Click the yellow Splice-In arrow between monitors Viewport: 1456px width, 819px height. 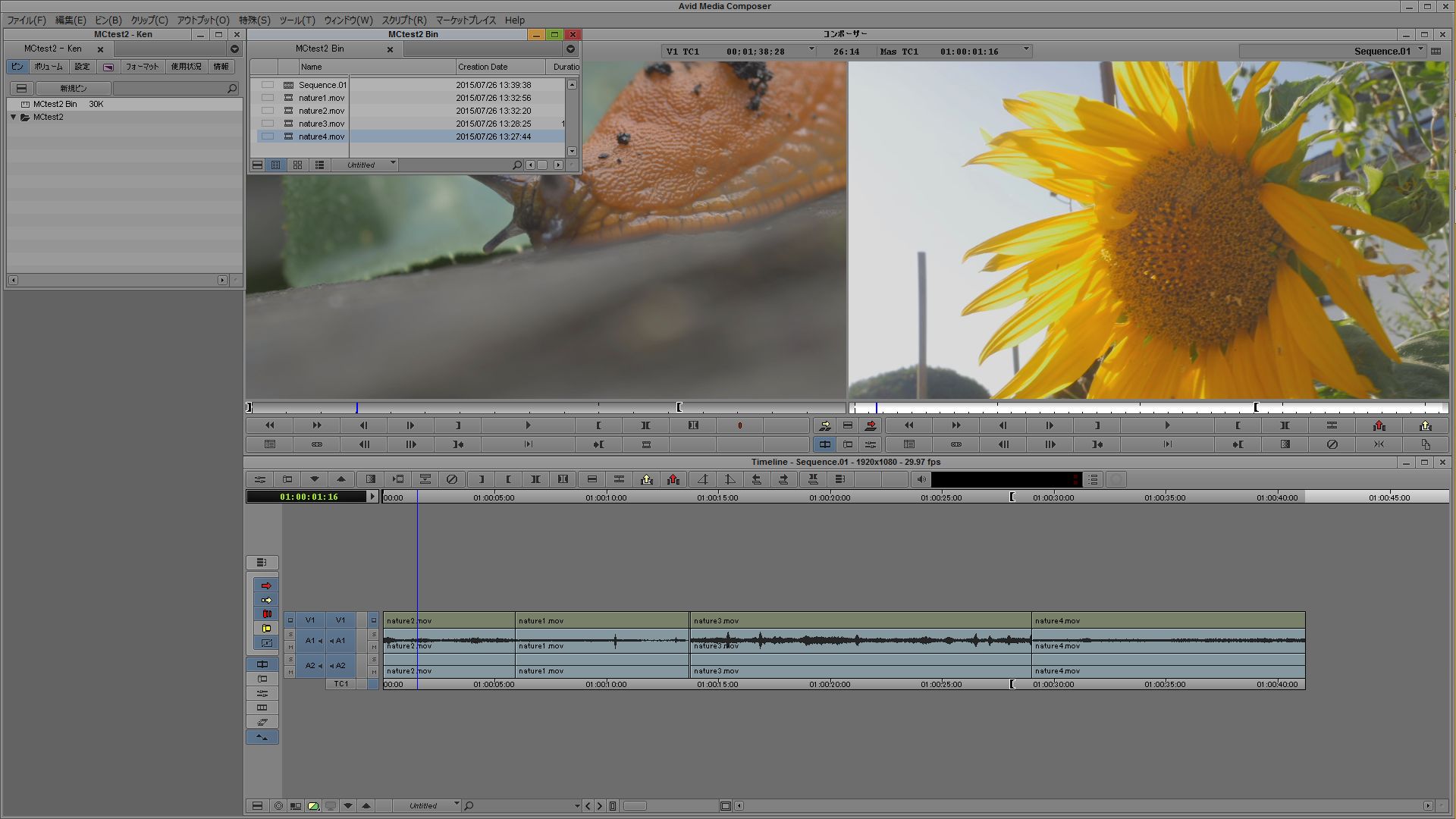(x=825, y=425)
